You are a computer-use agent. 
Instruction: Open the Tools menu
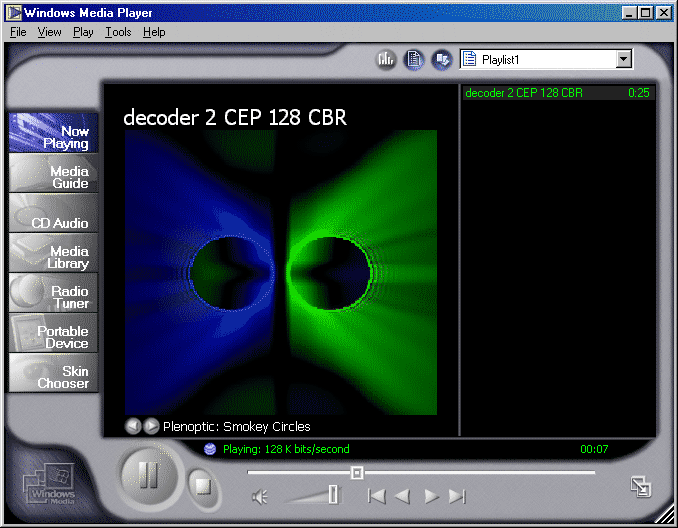click(118, 32)
